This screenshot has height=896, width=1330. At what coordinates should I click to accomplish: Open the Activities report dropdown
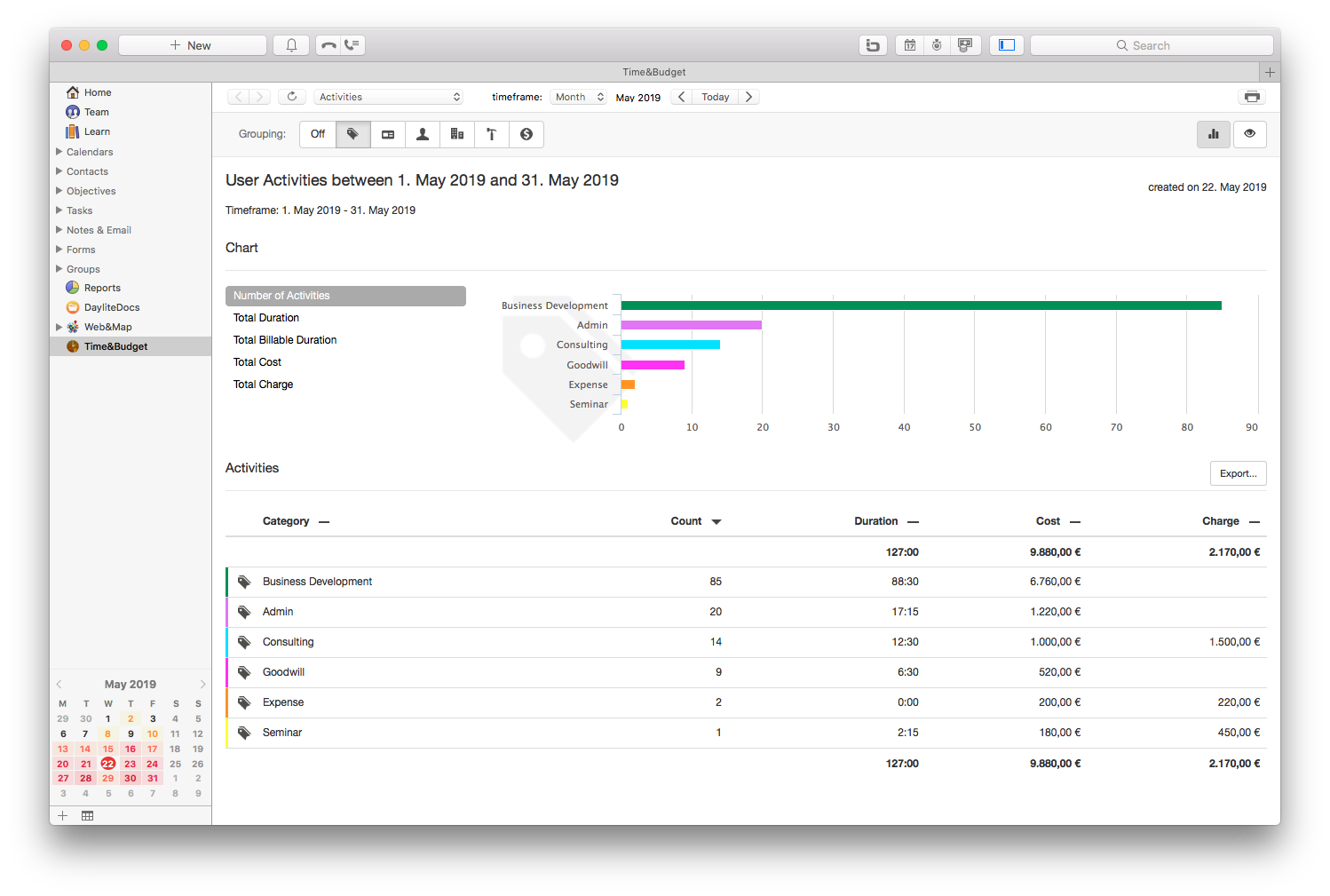coord(389,97)
